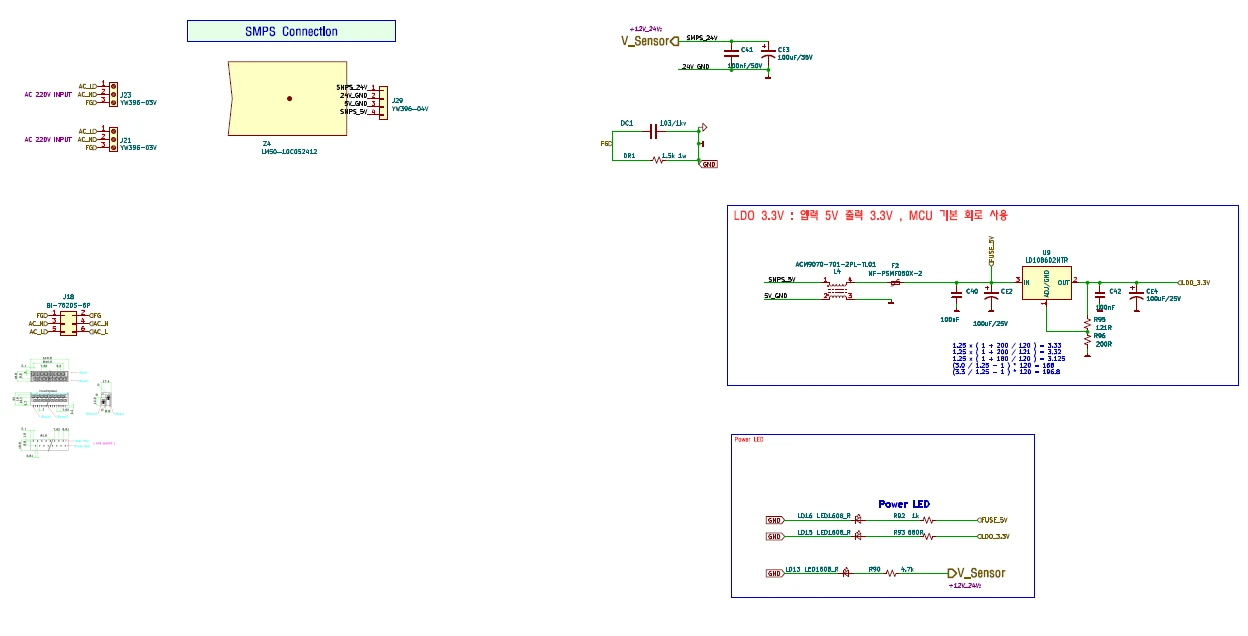The height and width of the screenshot is (636, 1248).
Task: Select fuse F2 symbol
Action: pyautogui.click(x=896, y=282)
